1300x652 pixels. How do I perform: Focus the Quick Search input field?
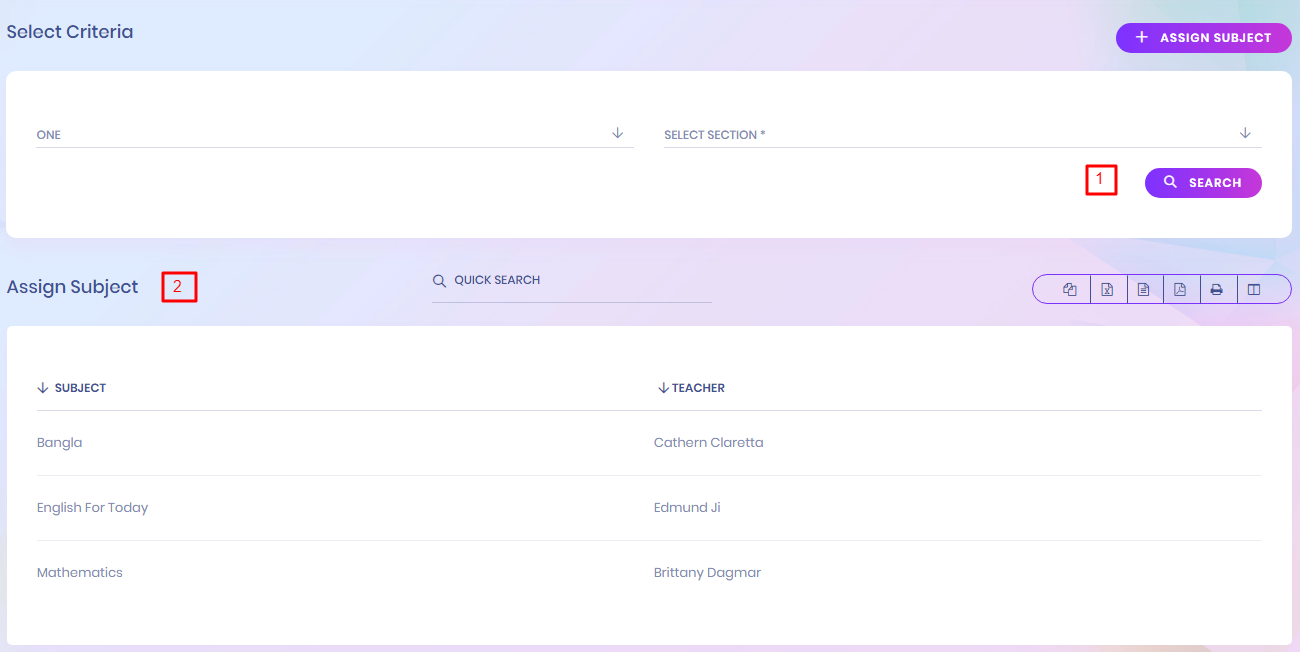click(x=580, y=281)
